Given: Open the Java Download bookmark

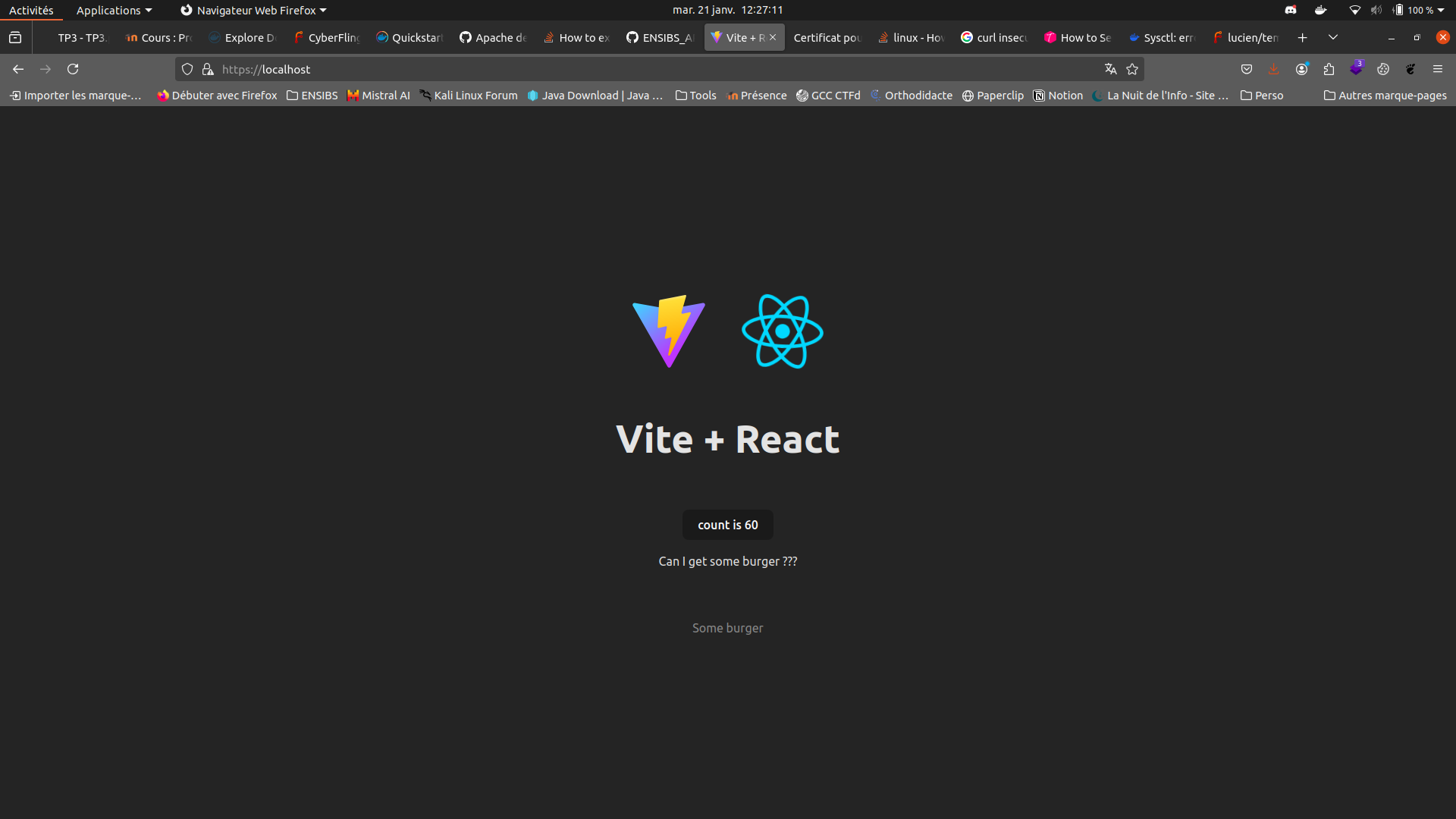Looking at the screenshot, I should click(595, 96).
